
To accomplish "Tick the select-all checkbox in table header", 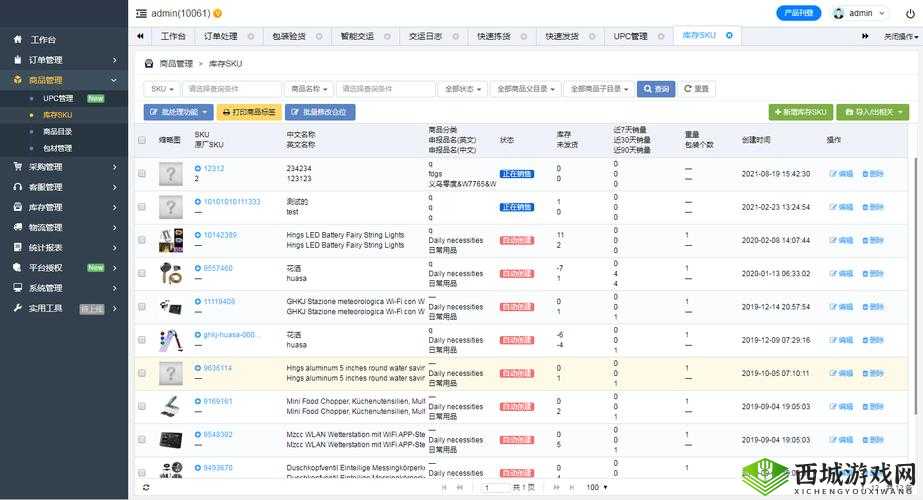I will click(x=142, y=140).
